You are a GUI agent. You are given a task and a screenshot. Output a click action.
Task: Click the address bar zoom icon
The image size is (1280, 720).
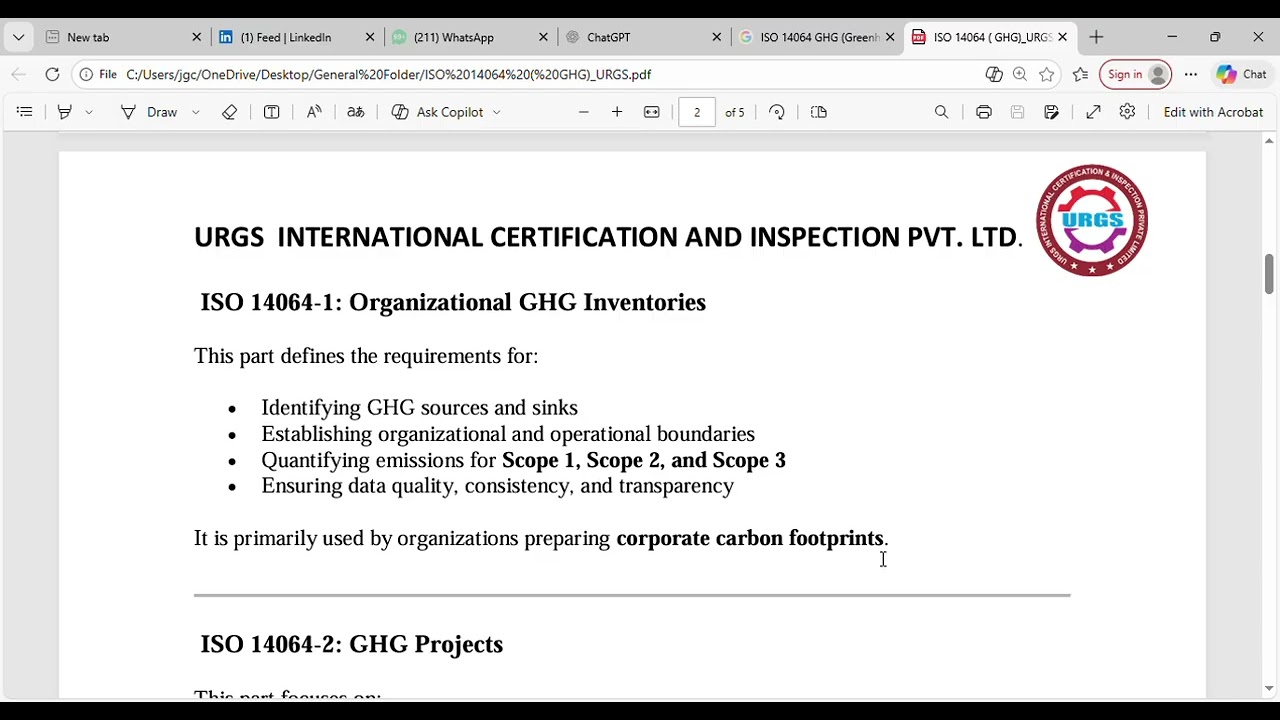pos(1020,74)
